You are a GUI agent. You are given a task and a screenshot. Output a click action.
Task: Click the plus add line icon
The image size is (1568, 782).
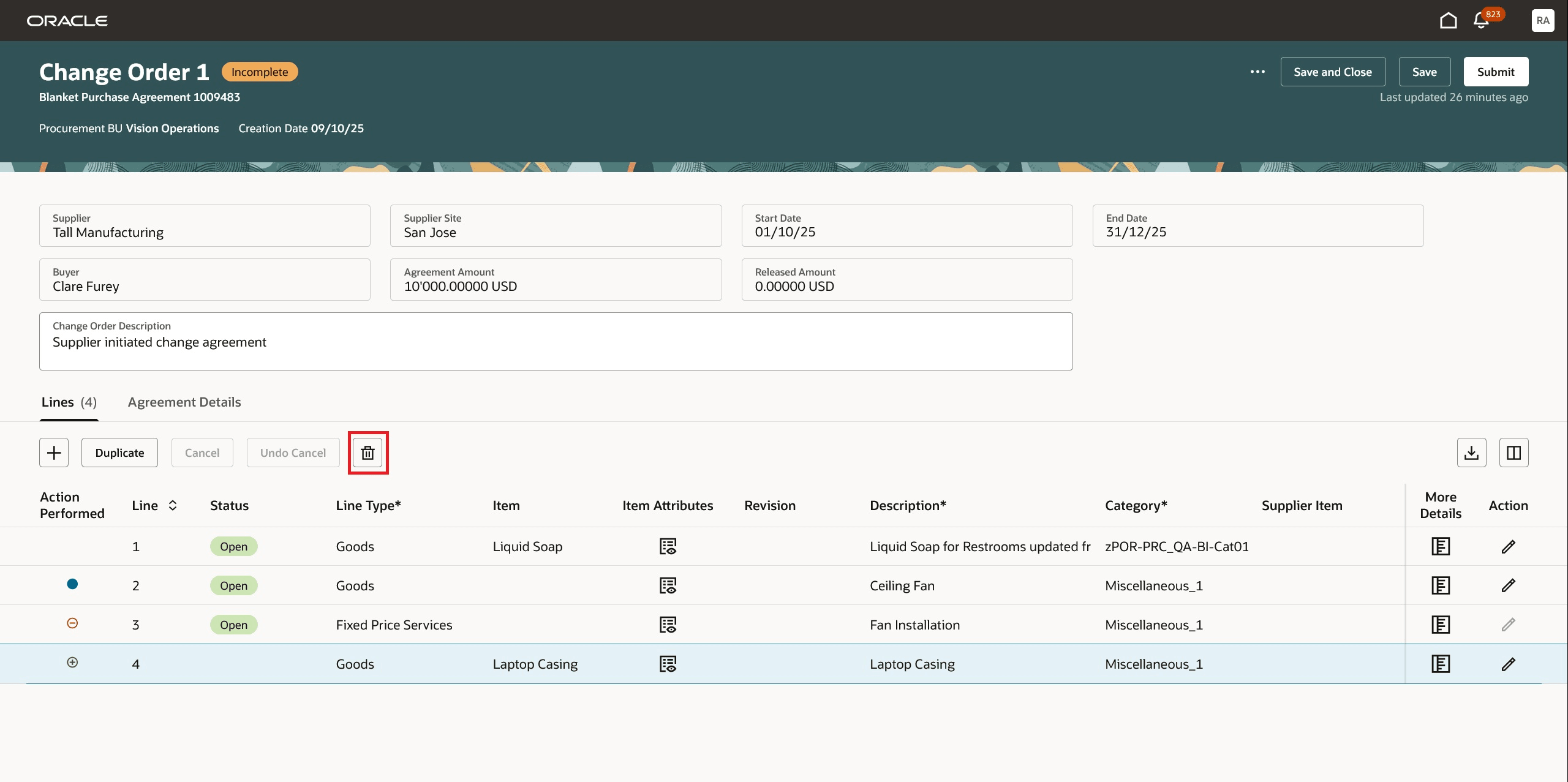[x=54, y=453]
